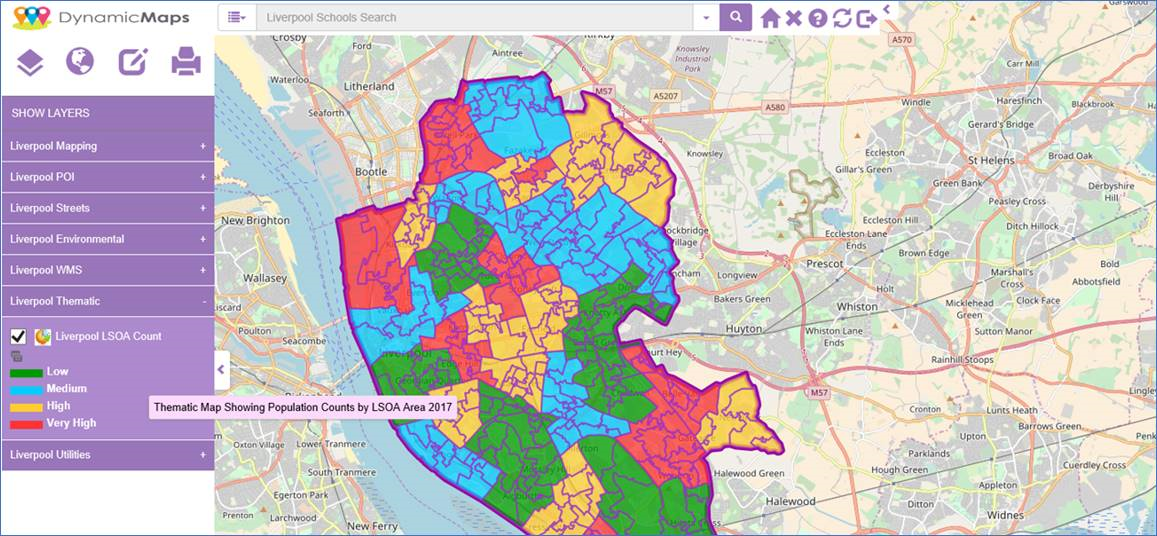The width and height of the screenshot is (1157, 536).
Task: Click the St Helens label on map
Action: (x=993, y=159)
